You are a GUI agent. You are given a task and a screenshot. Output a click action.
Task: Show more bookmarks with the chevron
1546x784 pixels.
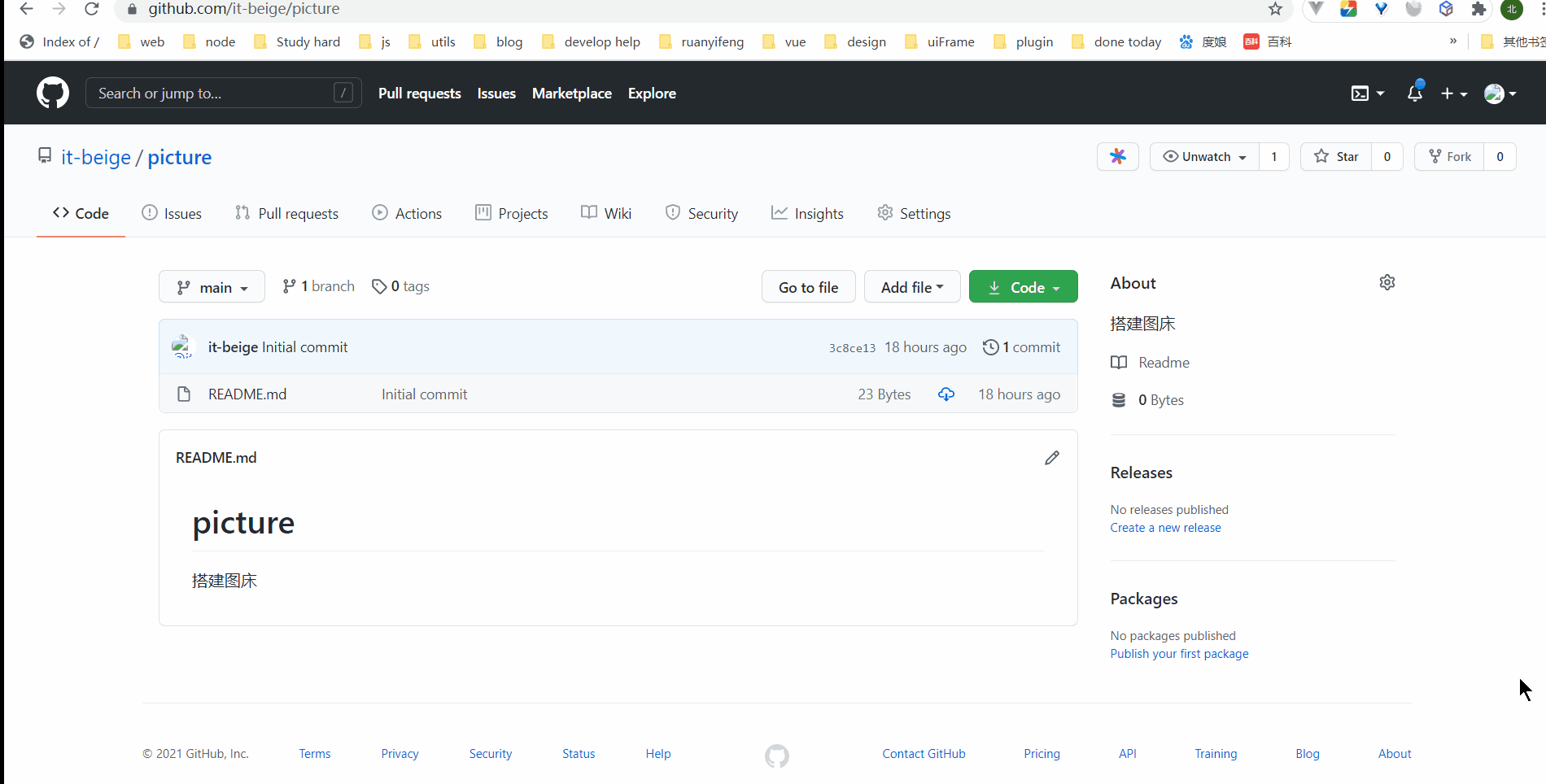(x=1453, y=41)
